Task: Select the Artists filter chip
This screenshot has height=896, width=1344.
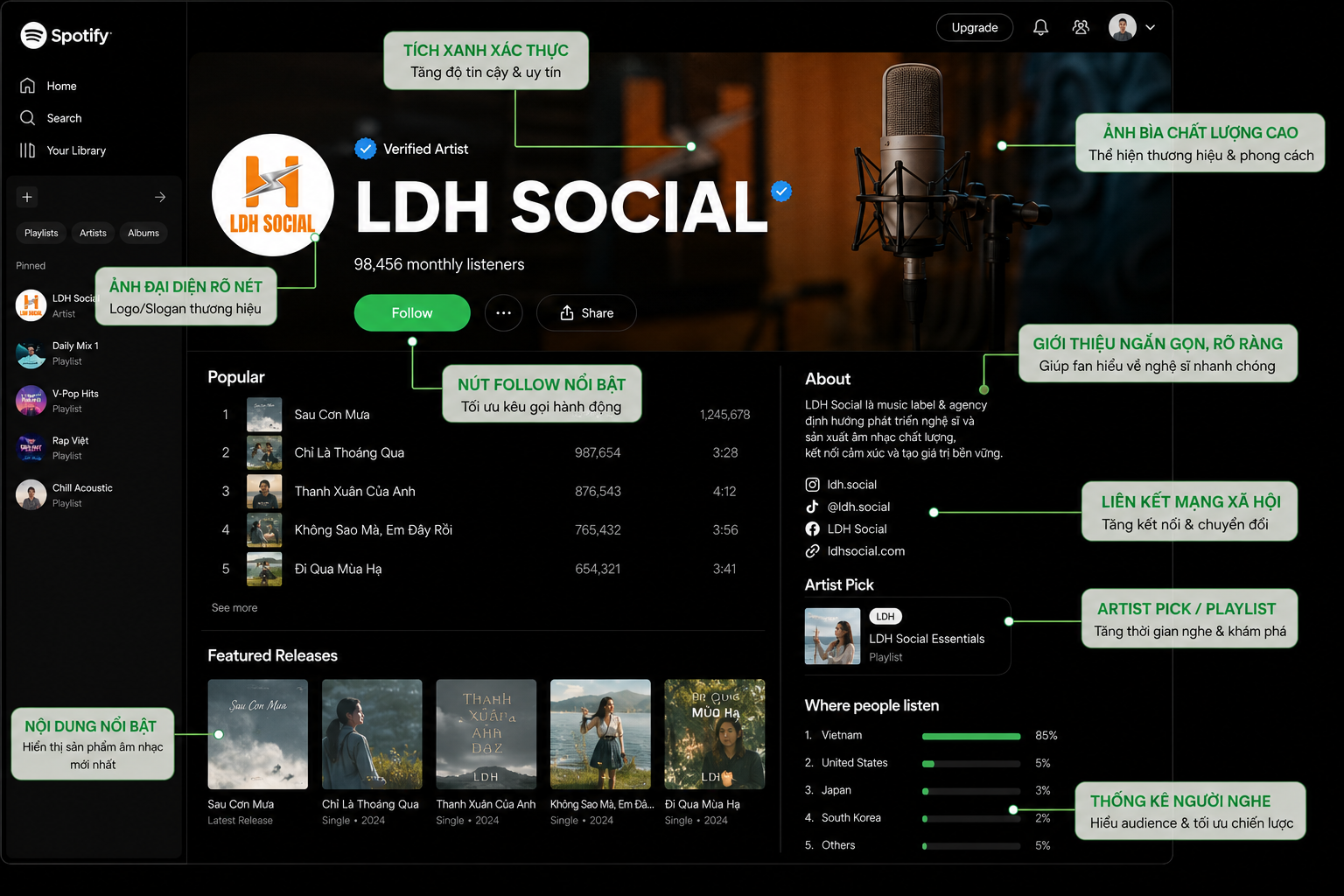Action: click(93, 233)
